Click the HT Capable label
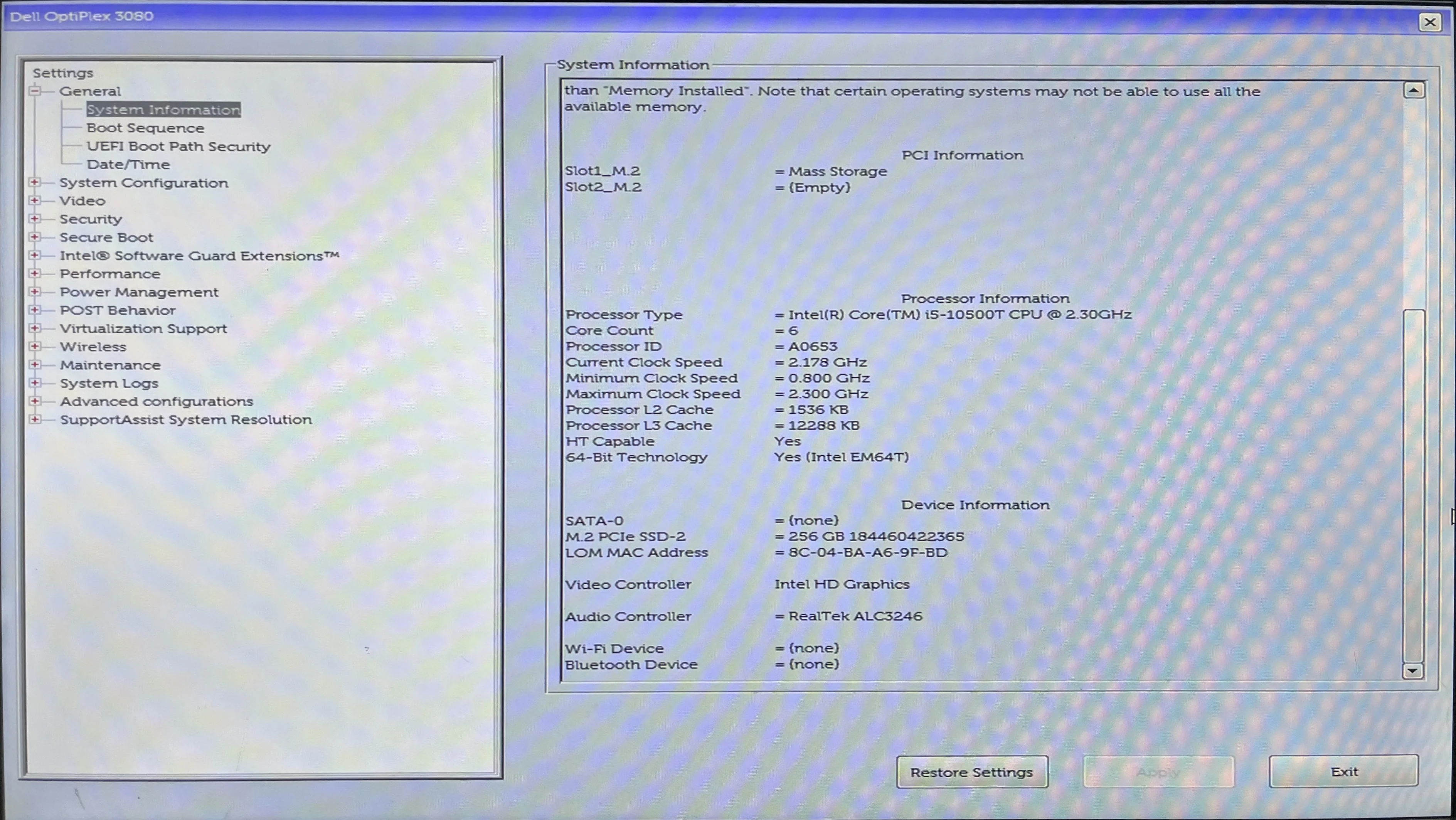1456x820 pixels. (610, 441)
